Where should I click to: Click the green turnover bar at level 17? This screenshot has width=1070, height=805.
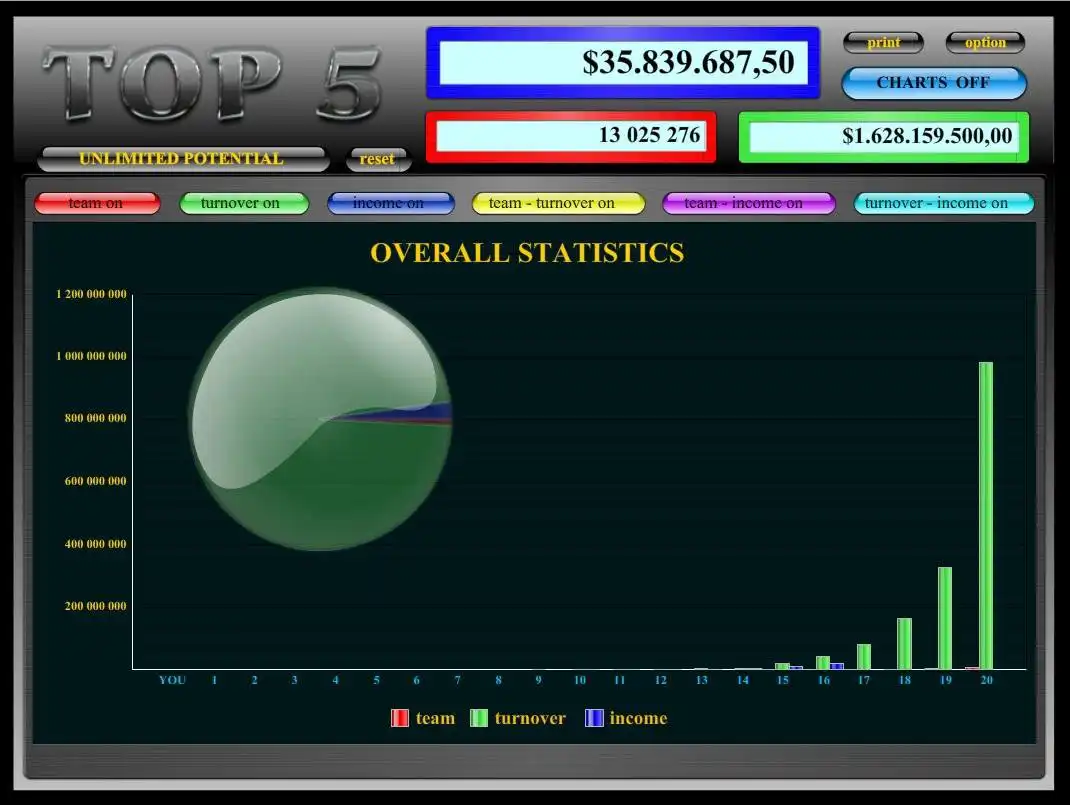point(863,656)
